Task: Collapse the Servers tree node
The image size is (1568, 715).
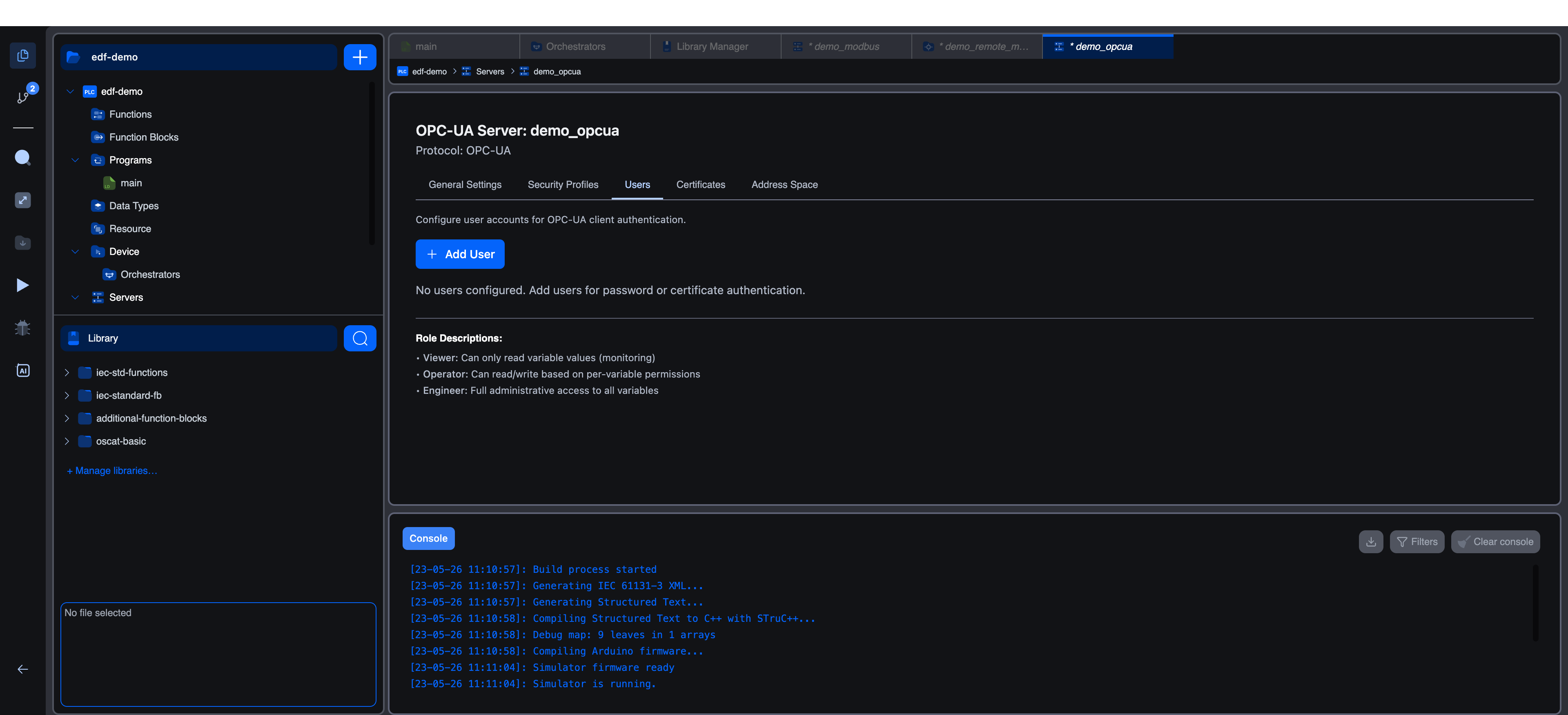Action: coord(75,297)
